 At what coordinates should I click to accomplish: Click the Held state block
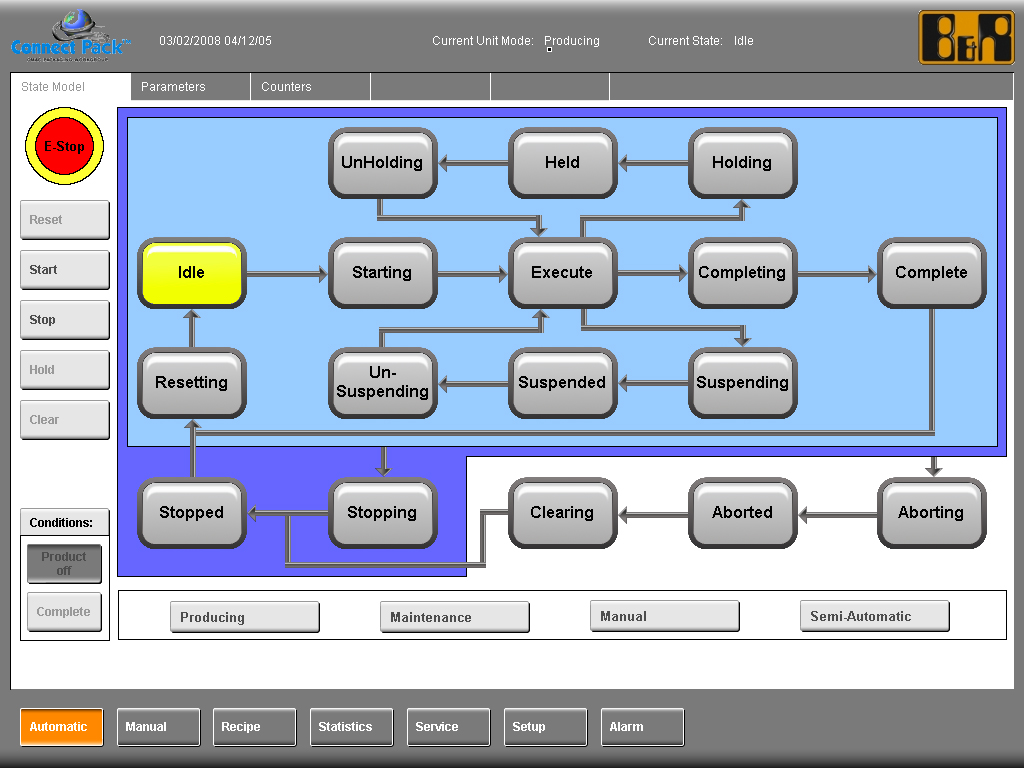tap(562, 163)
